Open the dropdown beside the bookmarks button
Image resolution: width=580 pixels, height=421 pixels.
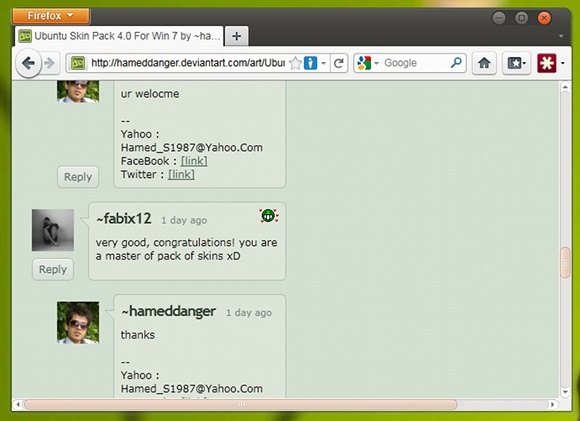tap(525, 63)
